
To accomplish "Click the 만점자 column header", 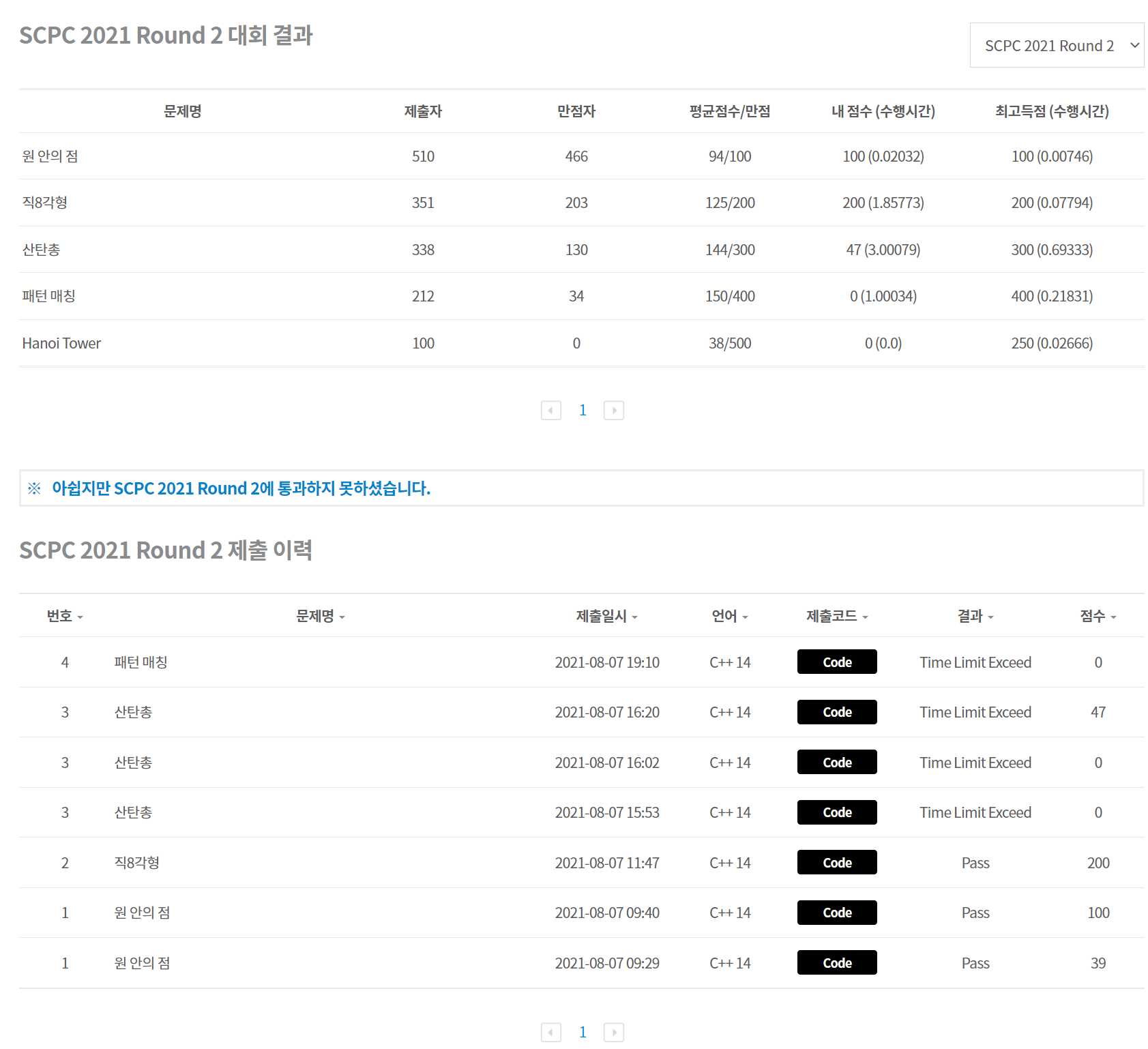I will pyautogui.click(x=576, y=111).
